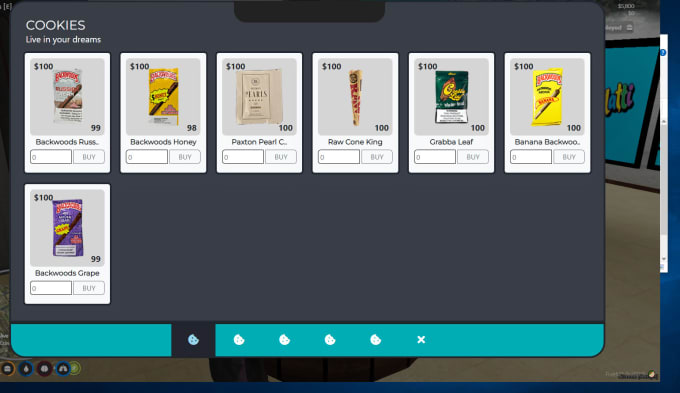This screenshot has height=393, width=680.
Task: Click the brain stress HUD icon
Action: pyautogui.click(x=44, y=369)
